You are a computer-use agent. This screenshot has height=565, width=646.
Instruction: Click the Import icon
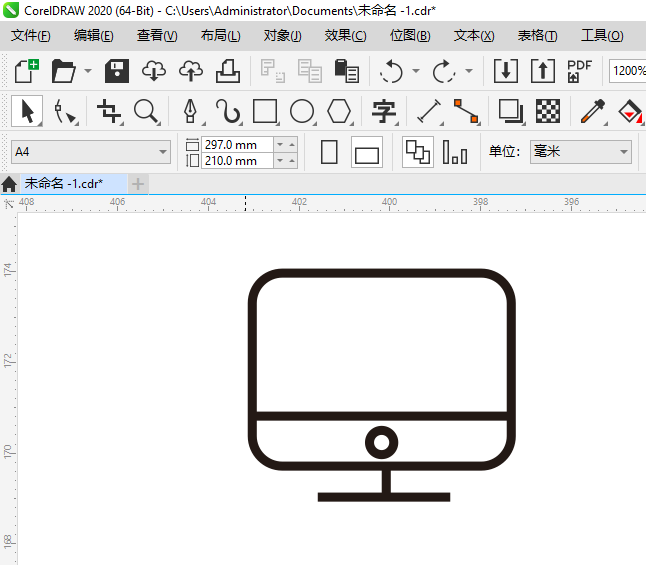[506, 71]
